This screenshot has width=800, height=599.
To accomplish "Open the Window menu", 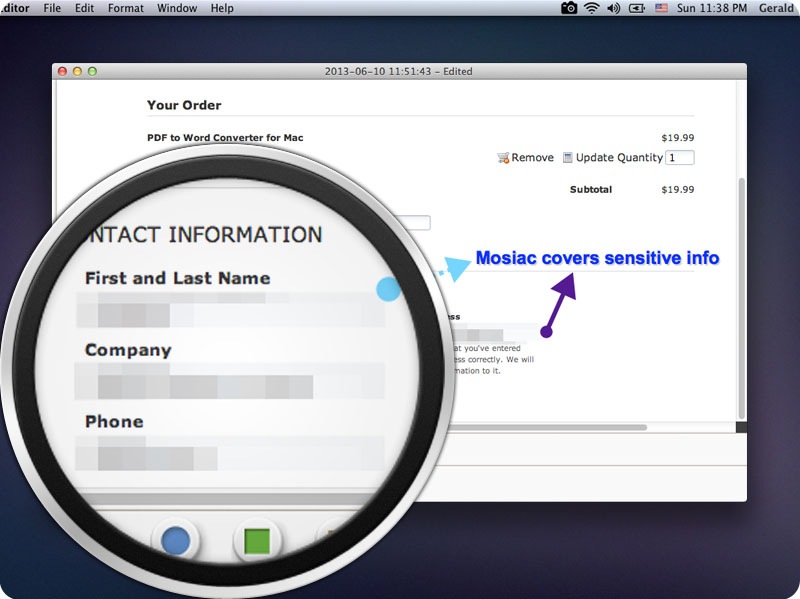I will tap(177, 8).
